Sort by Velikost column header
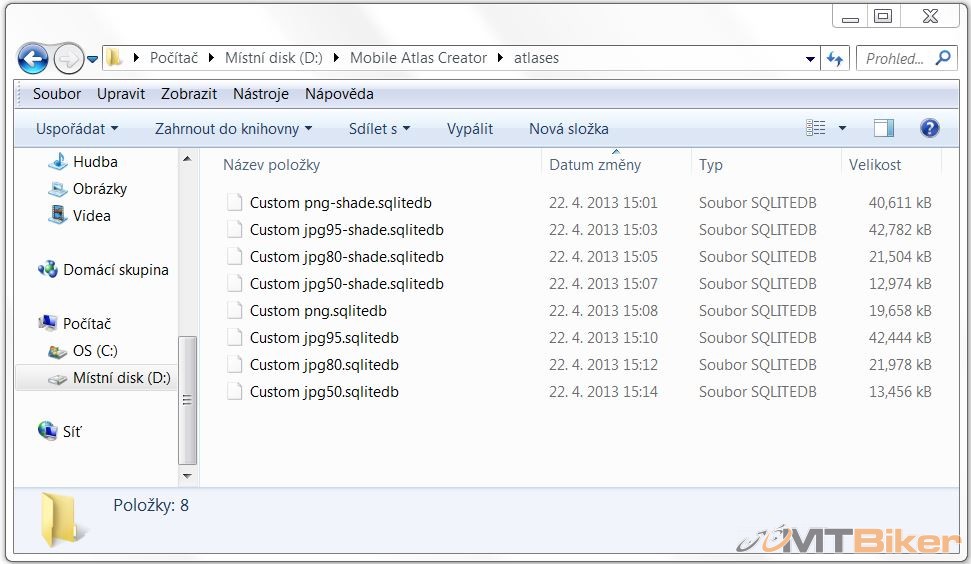971x564 pixels. pyautogui.click(x=875, y=165)
